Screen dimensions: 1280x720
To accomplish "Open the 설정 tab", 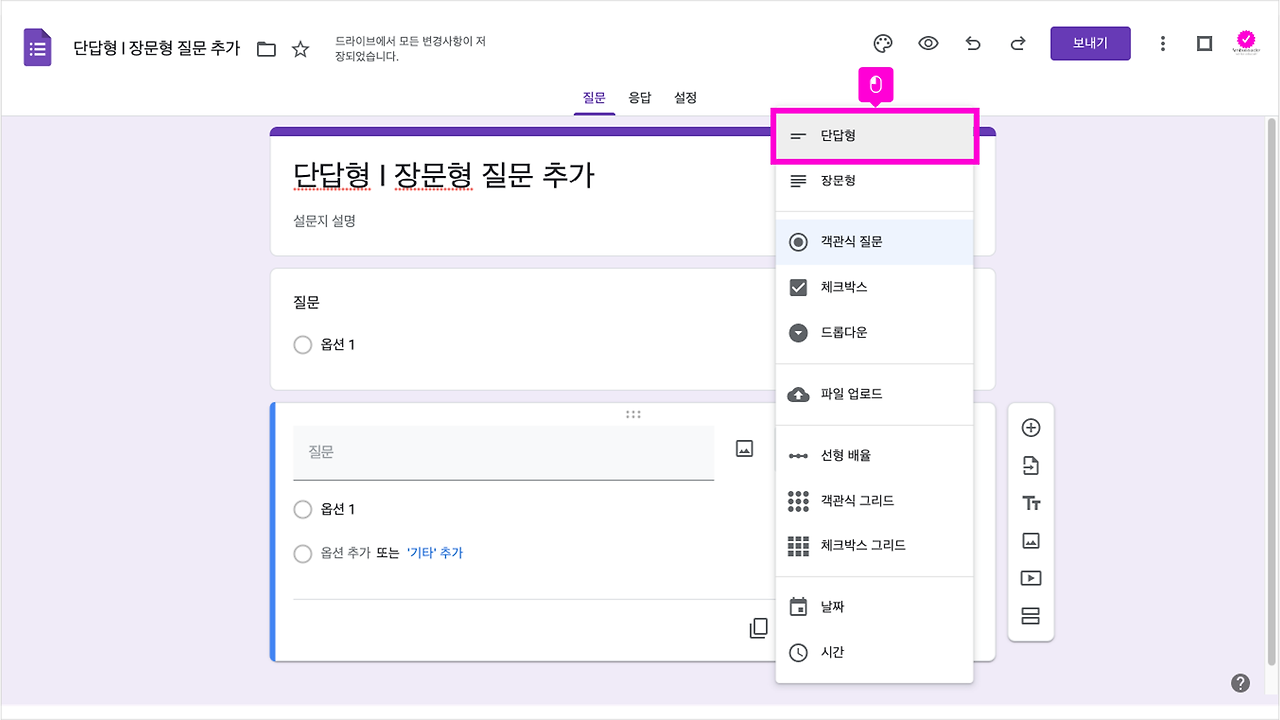I will (x=685, y=97).
